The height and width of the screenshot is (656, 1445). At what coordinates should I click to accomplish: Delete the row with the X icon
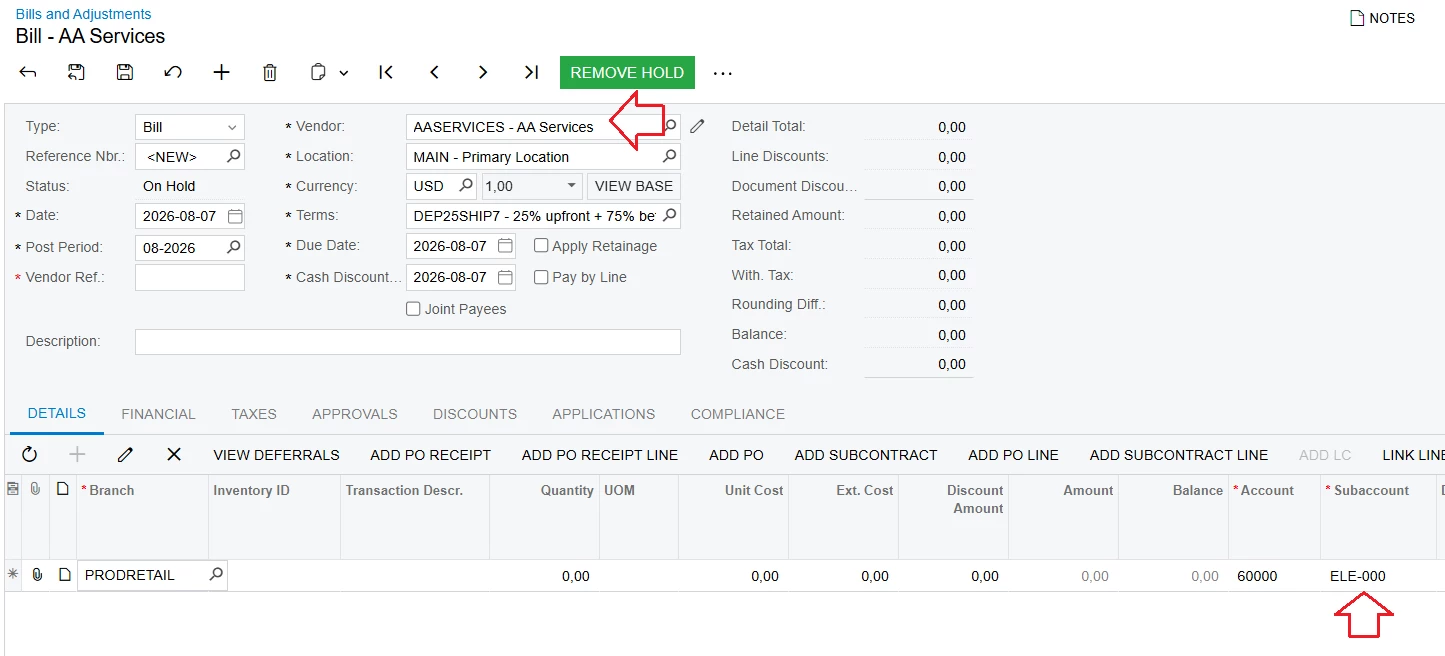(x=174, y=454)
